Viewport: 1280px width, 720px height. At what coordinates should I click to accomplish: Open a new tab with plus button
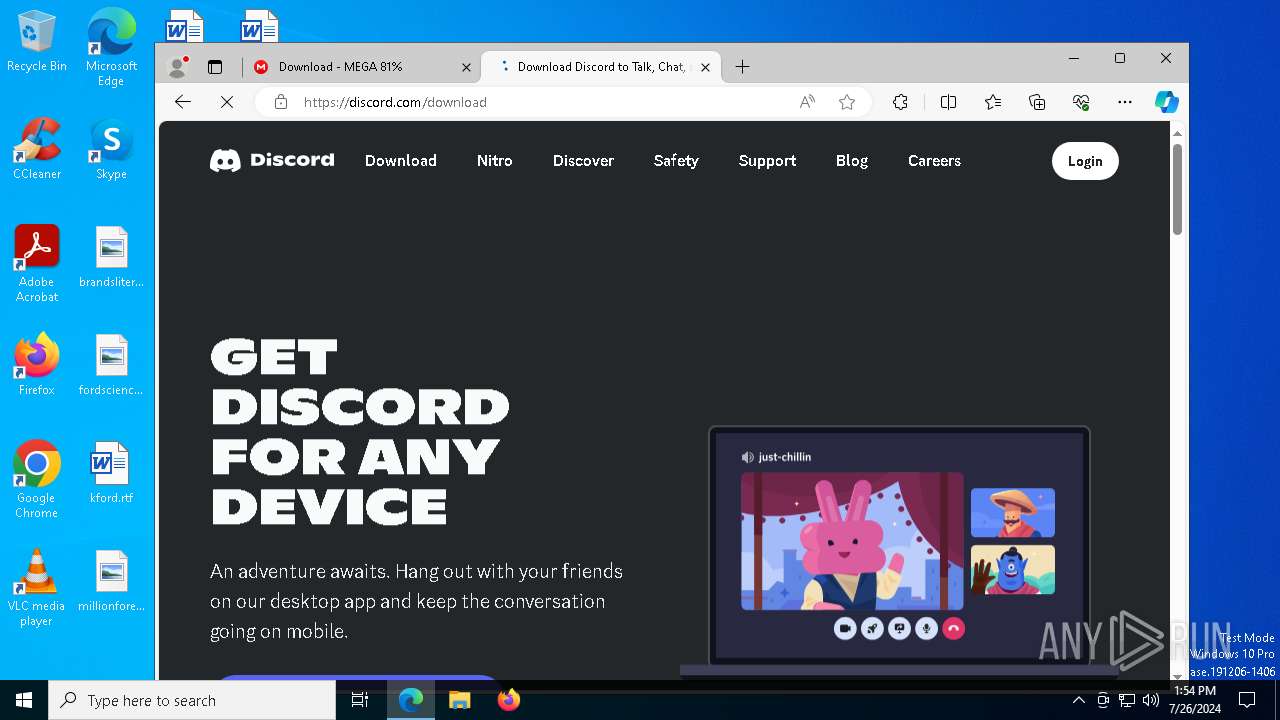742,67
